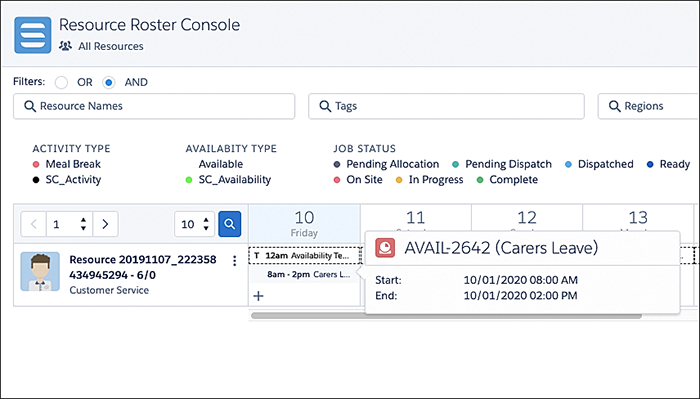Click the Available legend label

(x=221, y=164)
